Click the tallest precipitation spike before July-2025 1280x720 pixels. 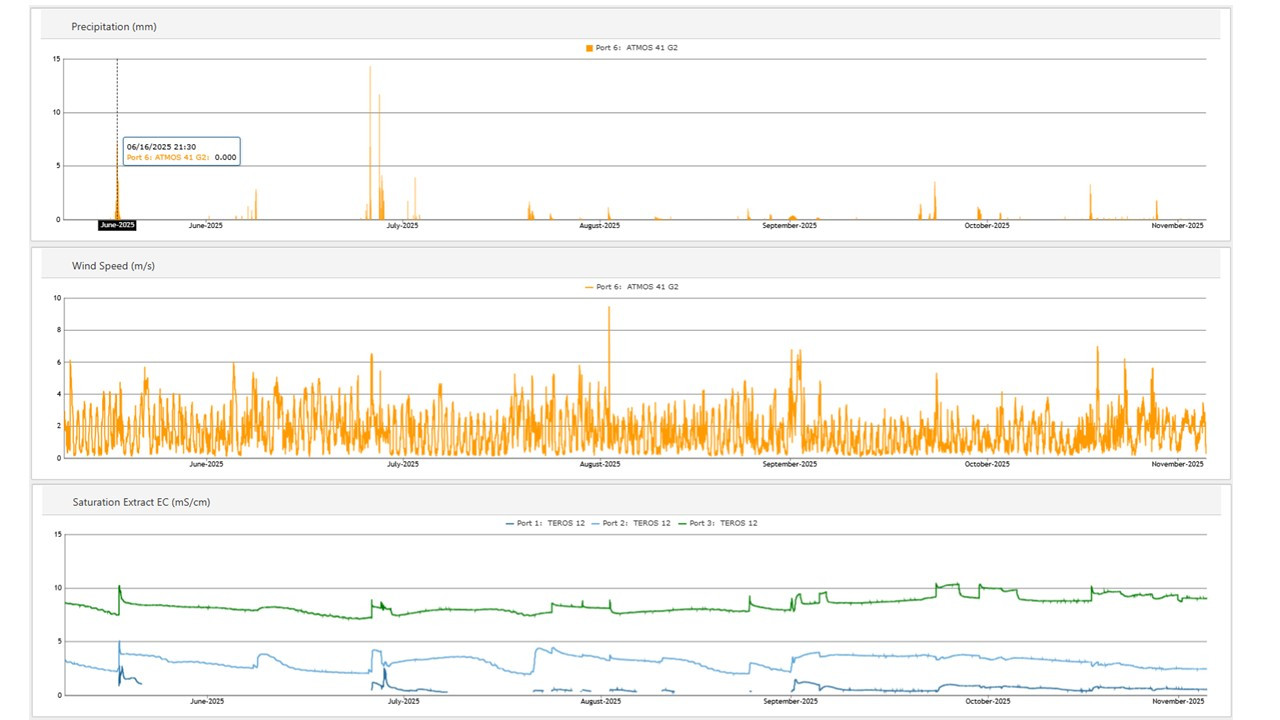370,70
